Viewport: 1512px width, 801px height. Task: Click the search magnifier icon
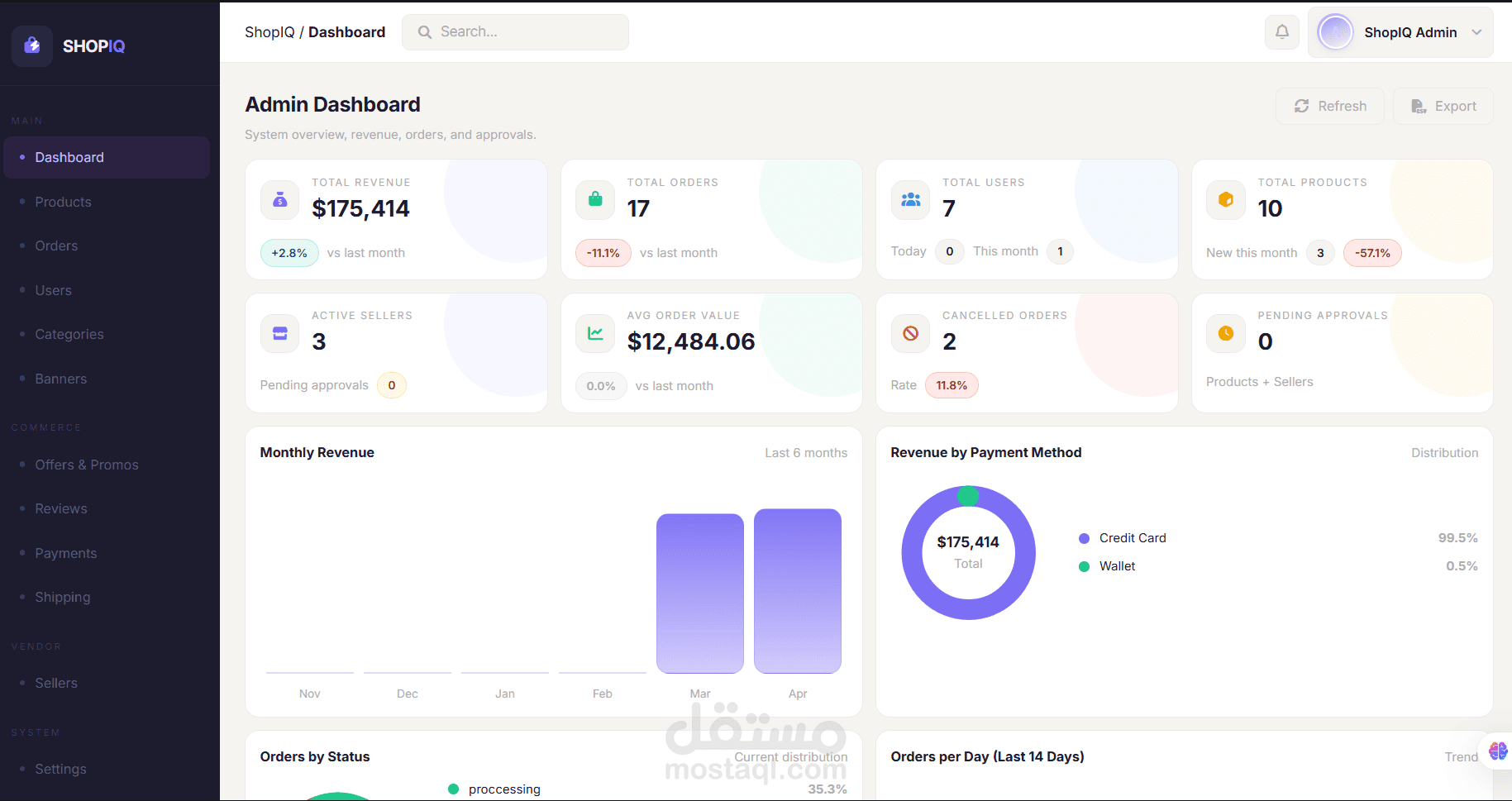pyautogui.click(x=425, y=32)
